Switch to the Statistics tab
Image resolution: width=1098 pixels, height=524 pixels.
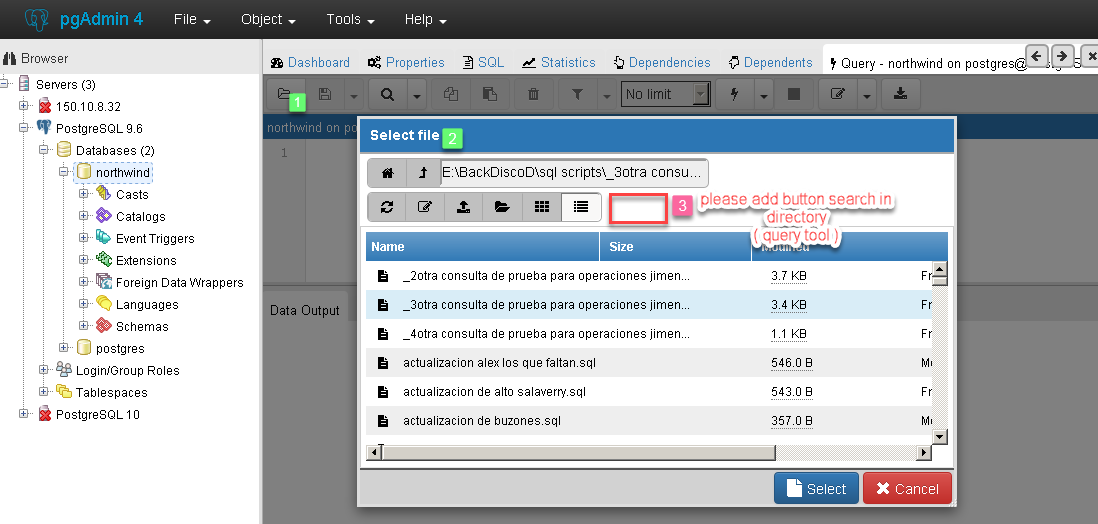coord(558,62)
